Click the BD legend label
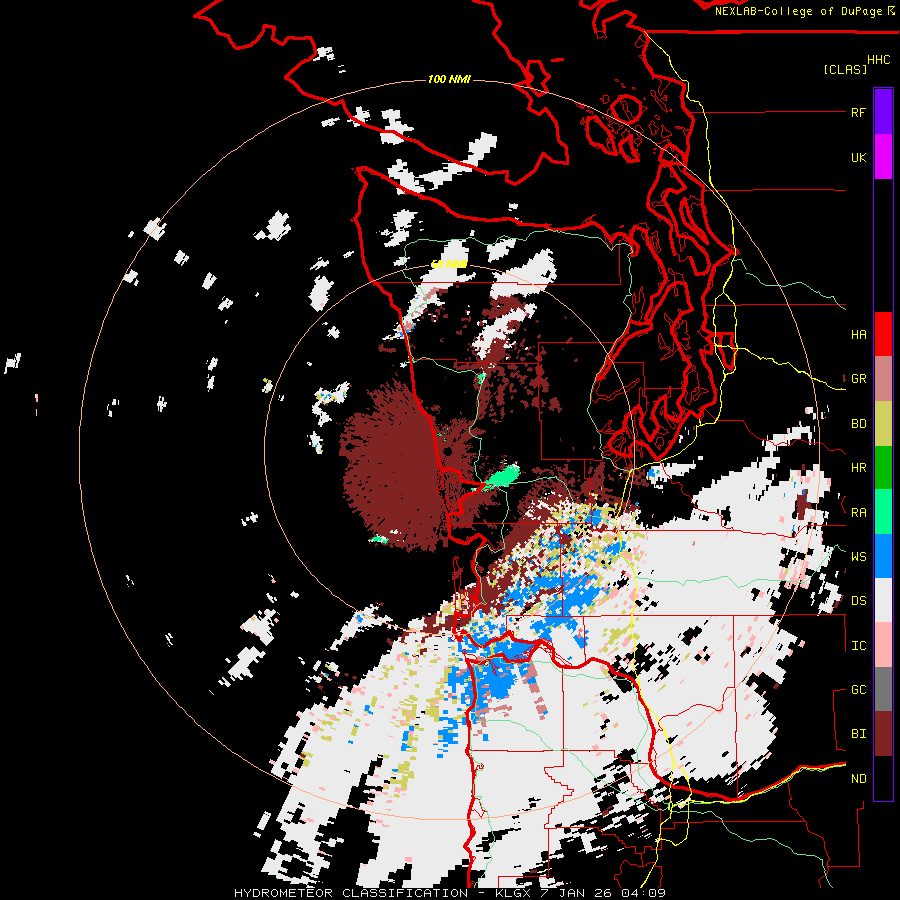The height and width of the screenshot is (900, 900). click(x=858, y=424)
